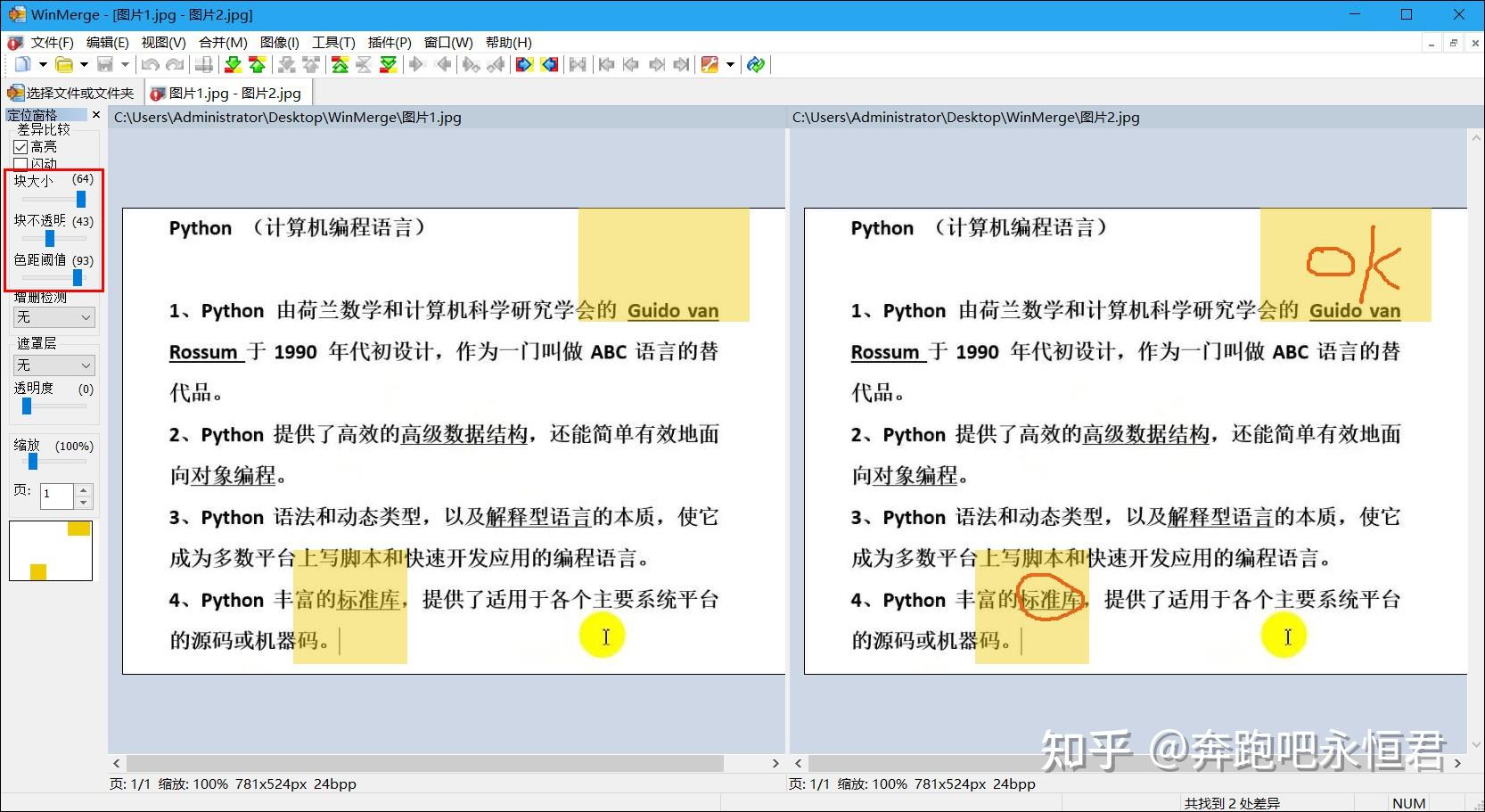Screen dimensions: 1485x812
Task: Click the left pane's scroll-right arrow
Action: tap(775, 763)
